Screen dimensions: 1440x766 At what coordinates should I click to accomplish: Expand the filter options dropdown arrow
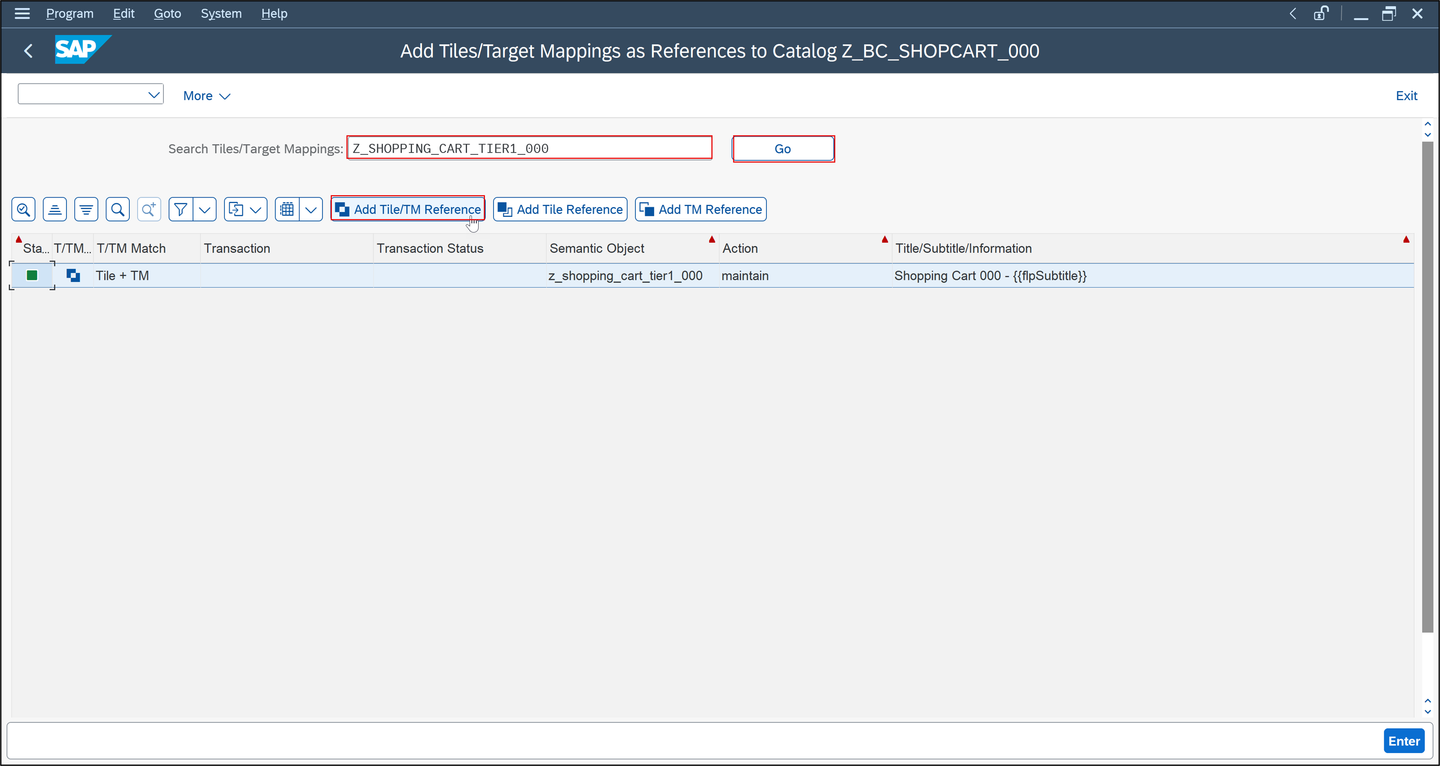[205, 209]
